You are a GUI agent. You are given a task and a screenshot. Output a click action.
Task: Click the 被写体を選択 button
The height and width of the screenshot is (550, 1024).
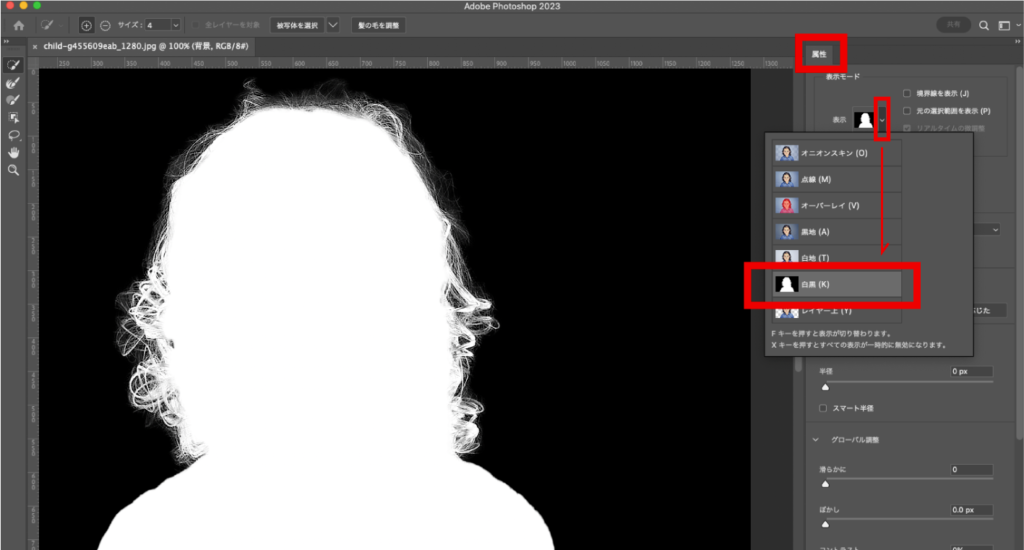tap(297, 25)
